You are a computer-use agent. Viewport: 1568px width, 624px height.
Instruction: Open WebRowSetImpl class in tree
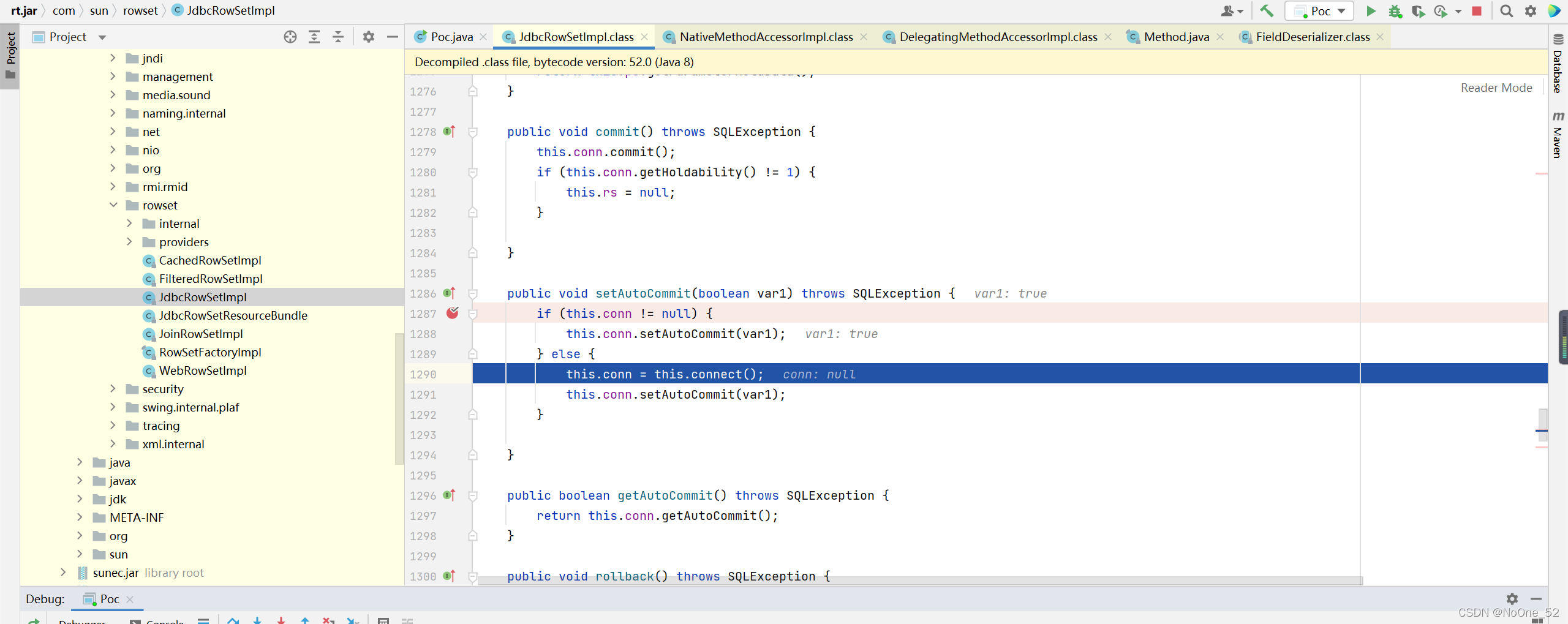(202, 370)
